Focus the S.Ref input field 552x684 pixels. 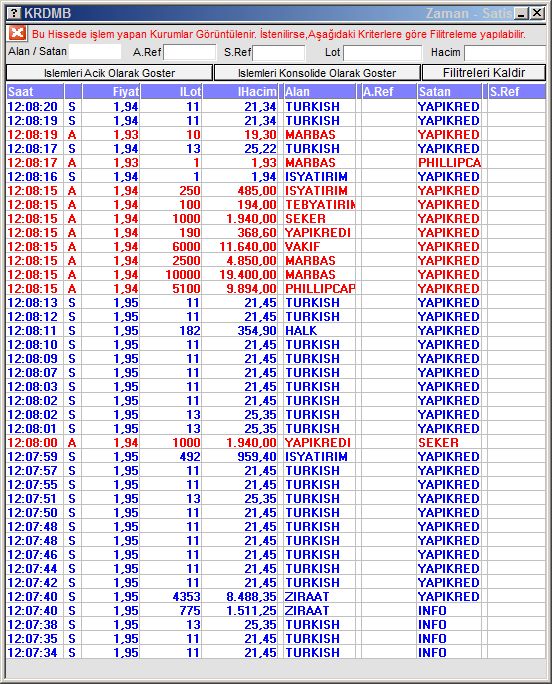279,52
